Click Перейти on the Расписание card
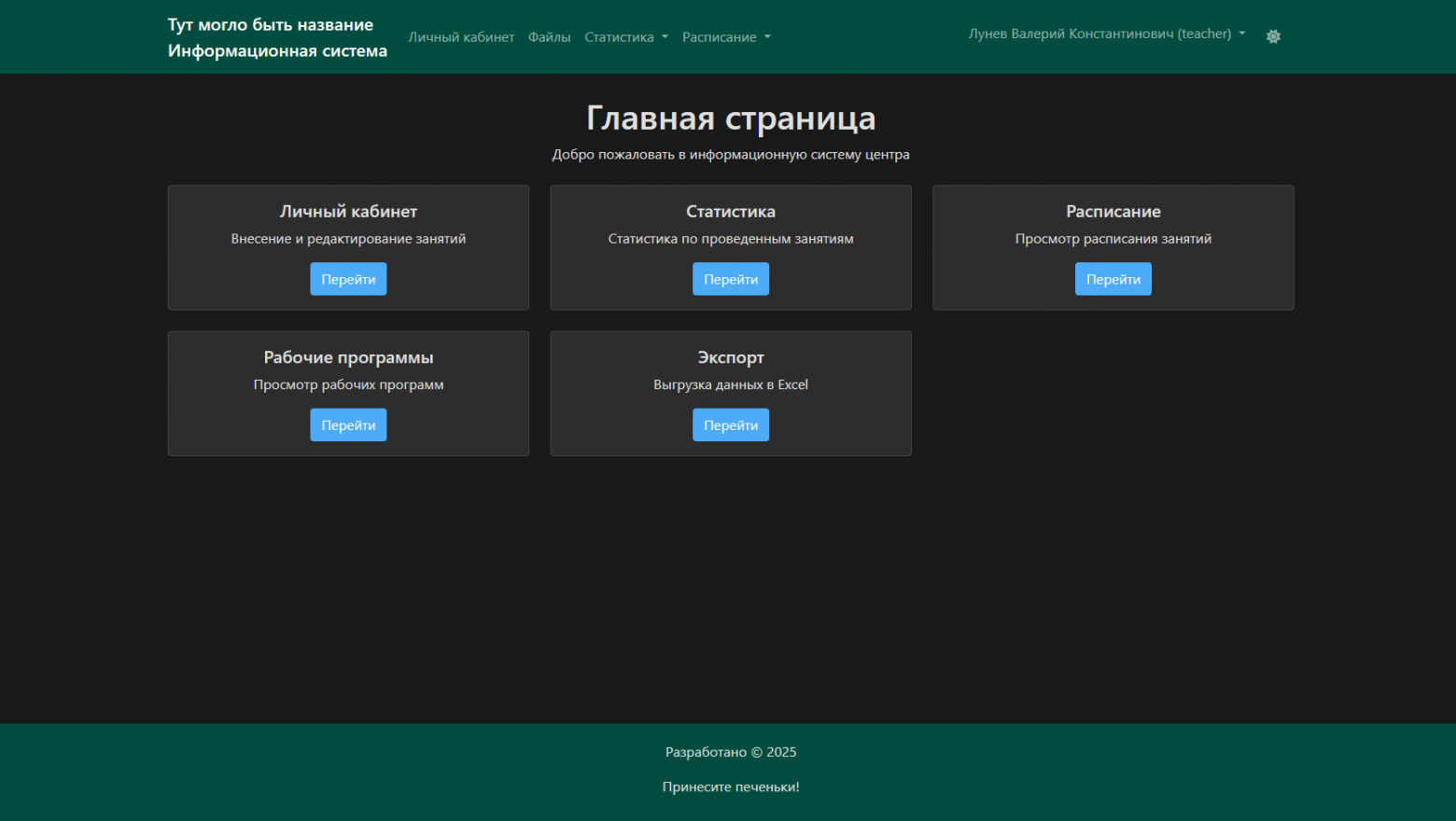1456x821 pixels. point(1113,278)
